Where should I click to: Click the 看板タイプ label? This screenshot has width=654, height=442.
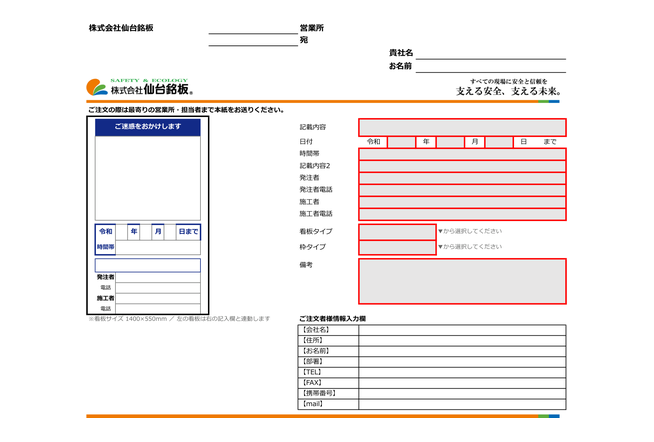pyautogui.click(x=316, y=231)
